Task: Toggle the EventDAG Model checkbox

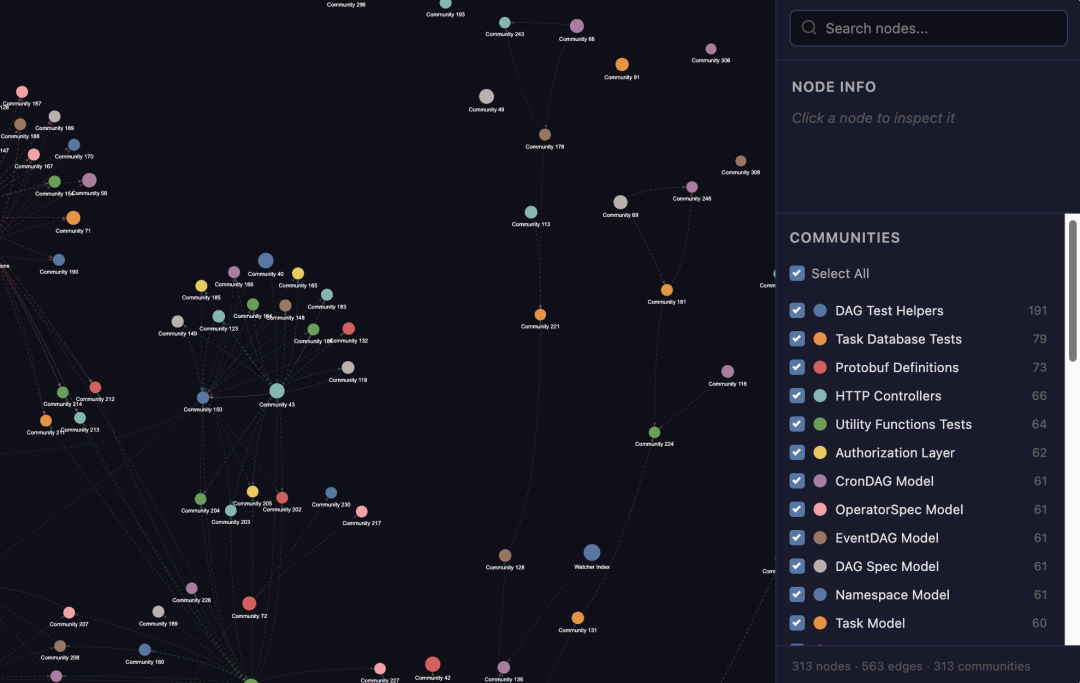Action: [x=797, y=538]
